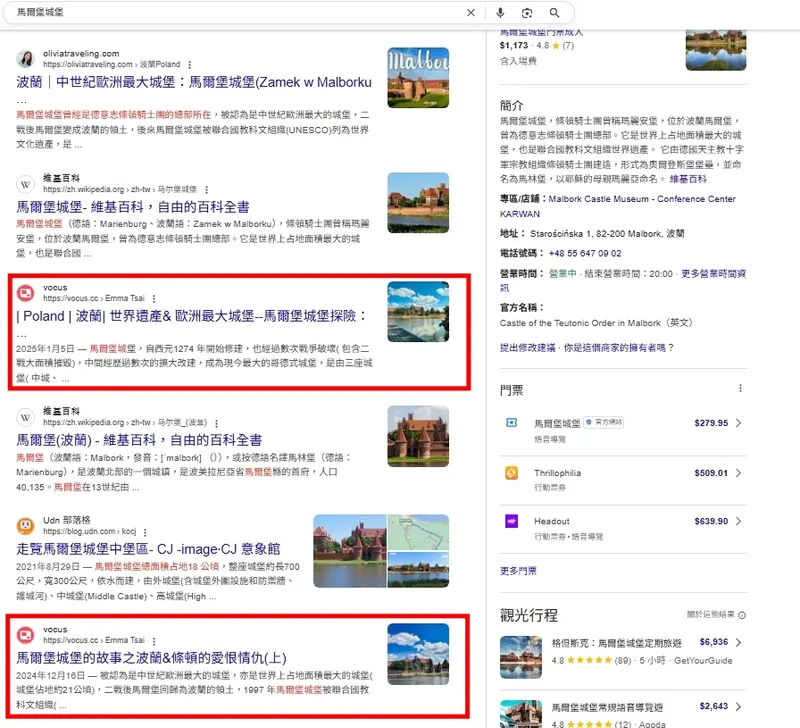Click the 維基百科 source link in 簡介
Screen dimensions: 800x728
tap(688, 179)
